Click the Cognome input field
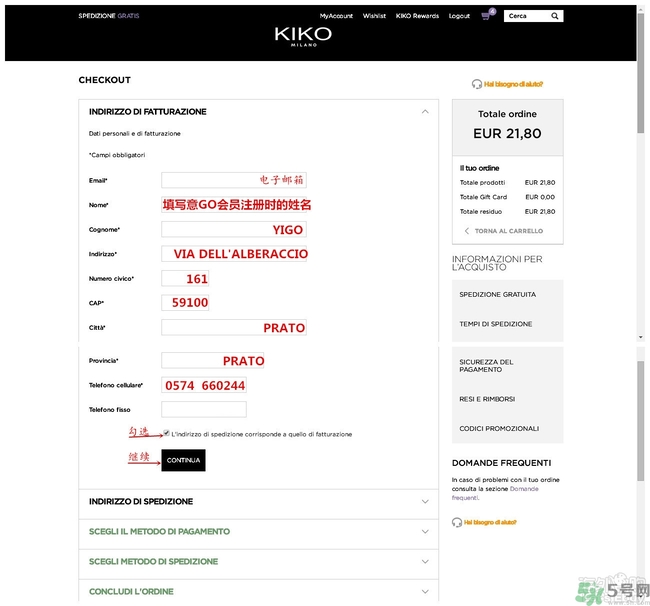 (x=234, y=229)
